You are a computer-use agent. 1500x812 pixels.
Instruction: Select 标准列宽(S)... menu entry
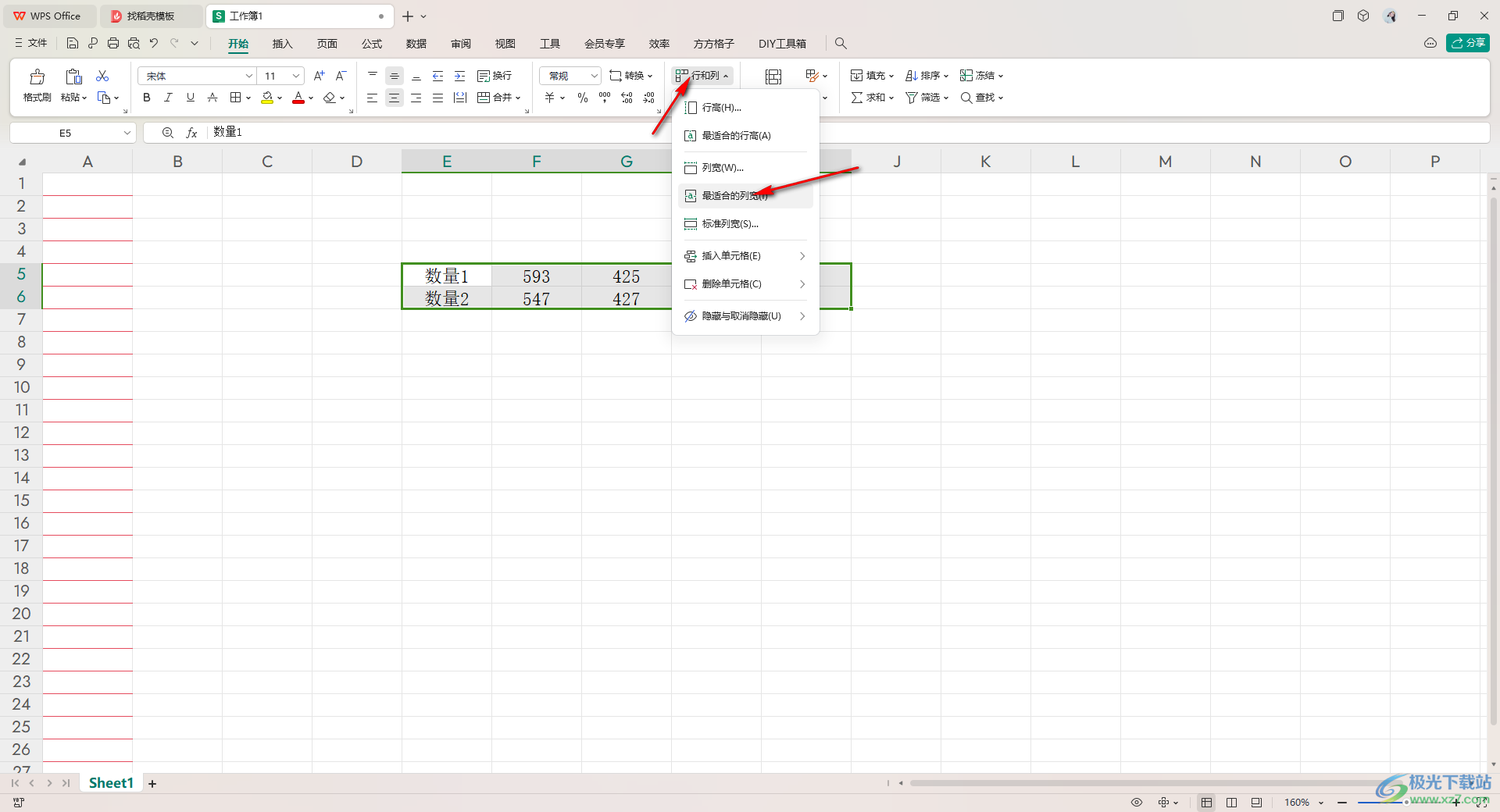tap(745, 224)
